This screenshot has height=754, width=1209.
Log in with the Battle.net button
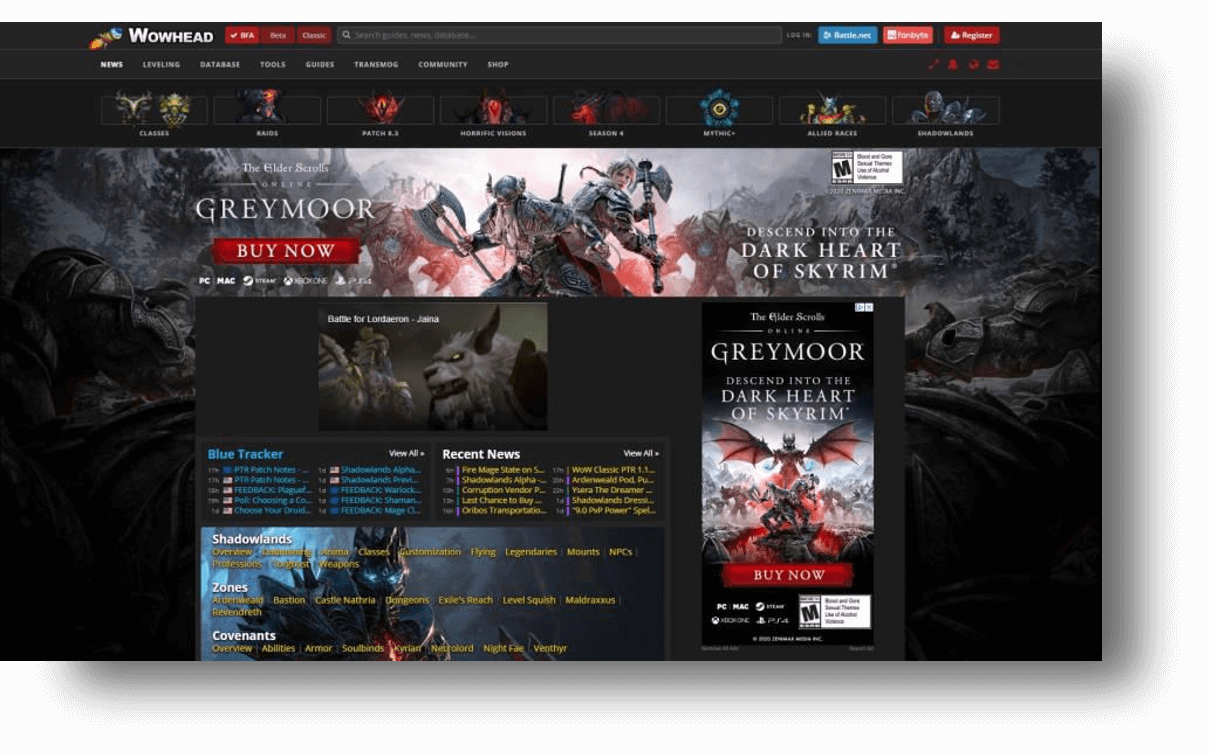click(x=848, y=35)
